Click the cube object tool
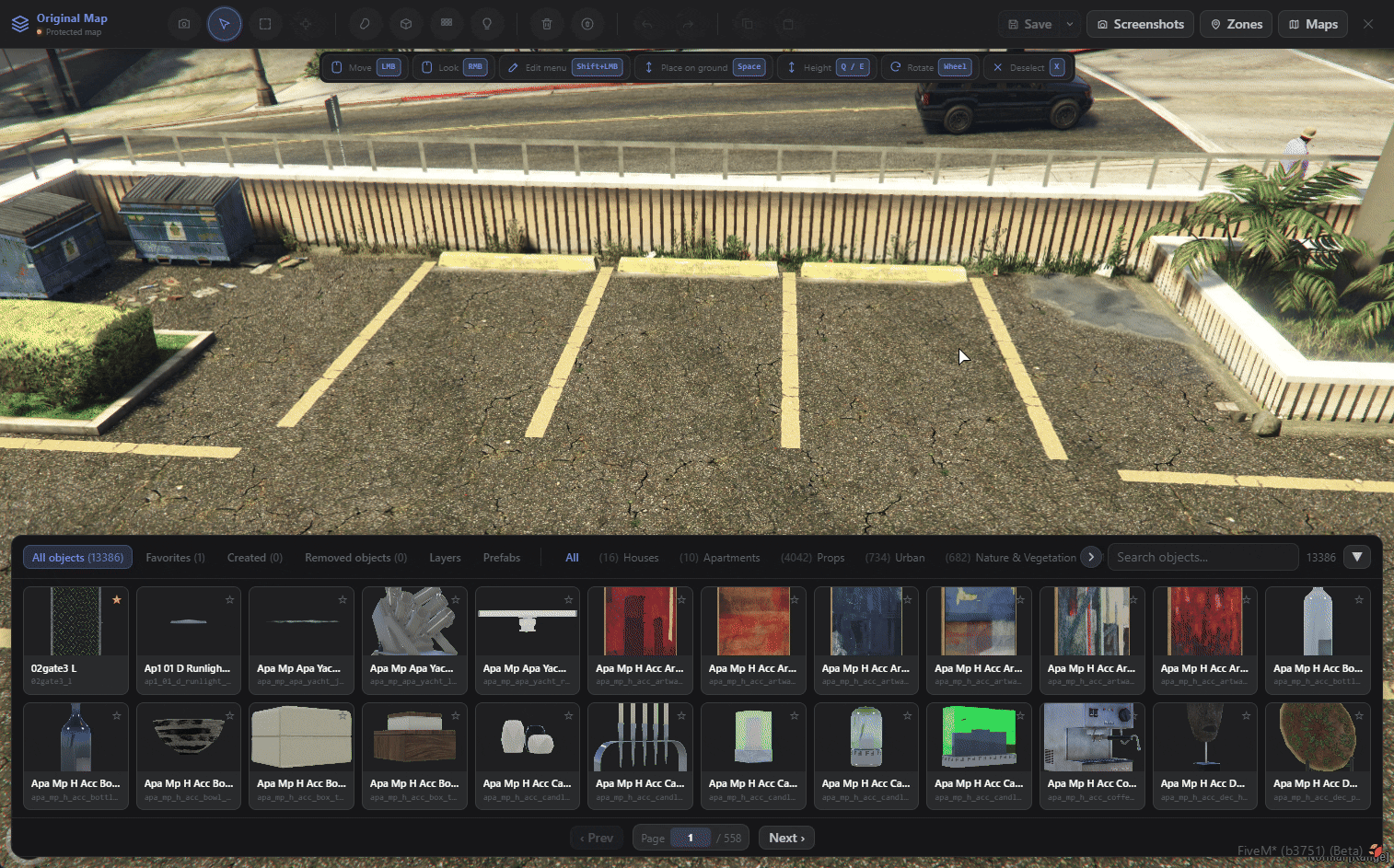The width and height of the screenshot is (1394, 868). tap(406, 24)
